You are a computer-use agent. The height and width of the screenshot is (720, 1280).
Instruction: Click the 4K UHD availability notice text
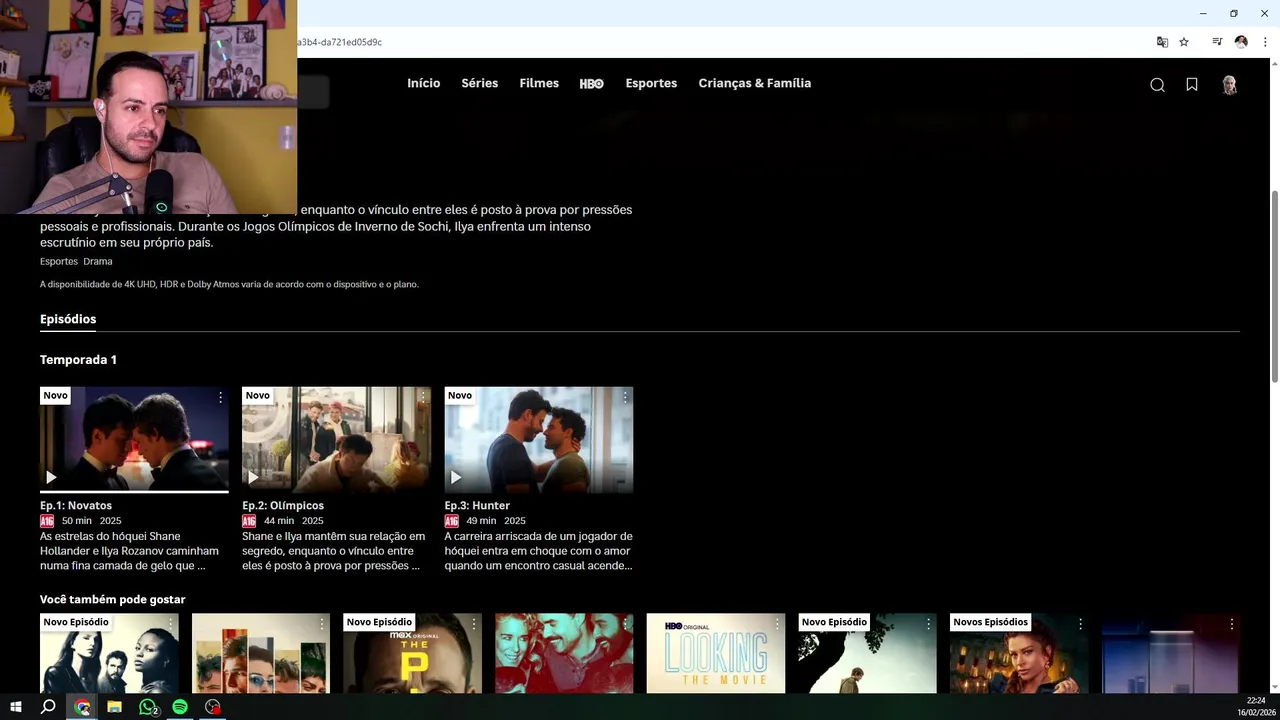coord(229,284)
